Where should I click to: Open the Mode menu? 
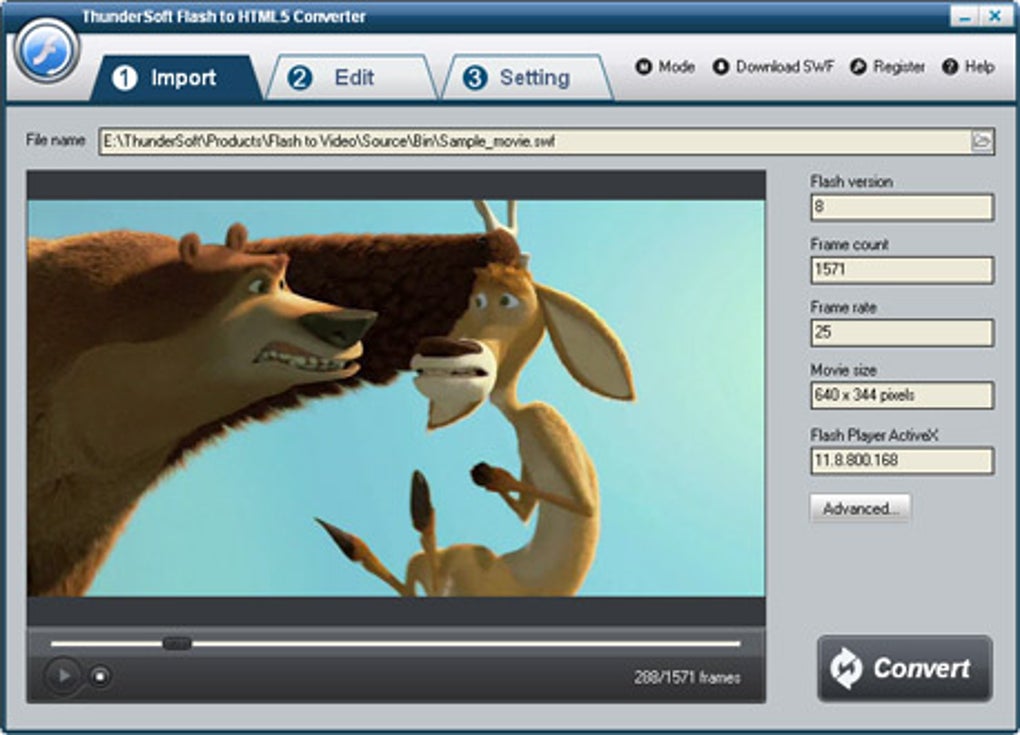(665, 67)
